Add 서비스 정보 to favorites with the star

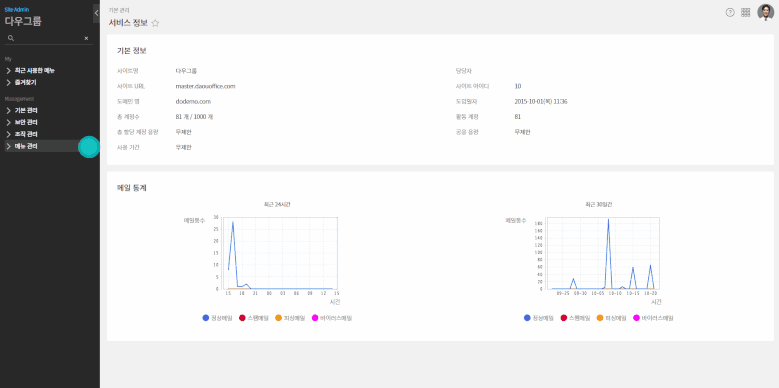[x=155, y=23]
